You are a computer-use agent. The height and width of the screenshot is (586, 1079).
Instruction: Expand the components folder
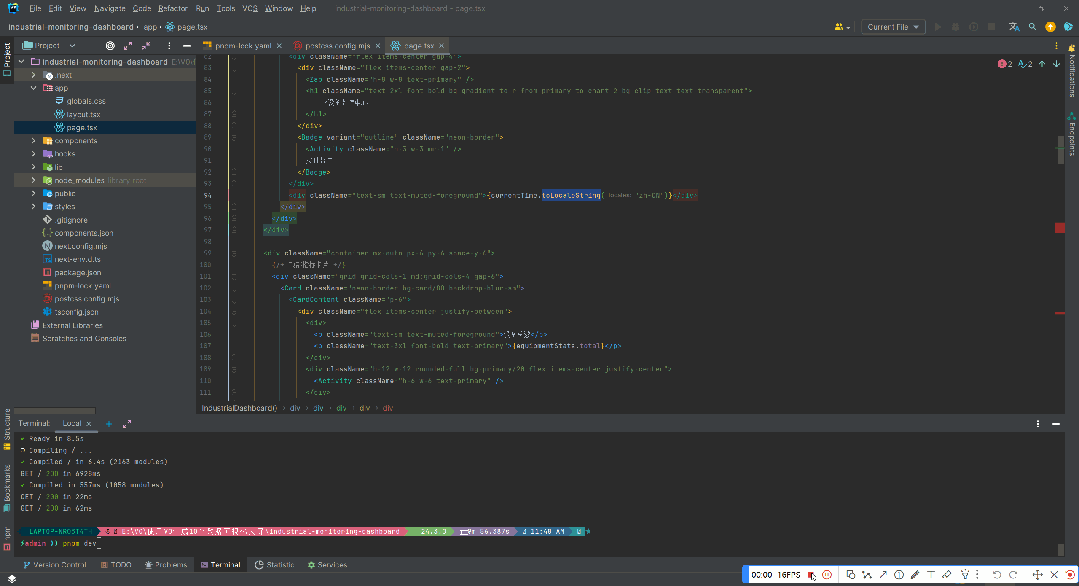point(34,141)
